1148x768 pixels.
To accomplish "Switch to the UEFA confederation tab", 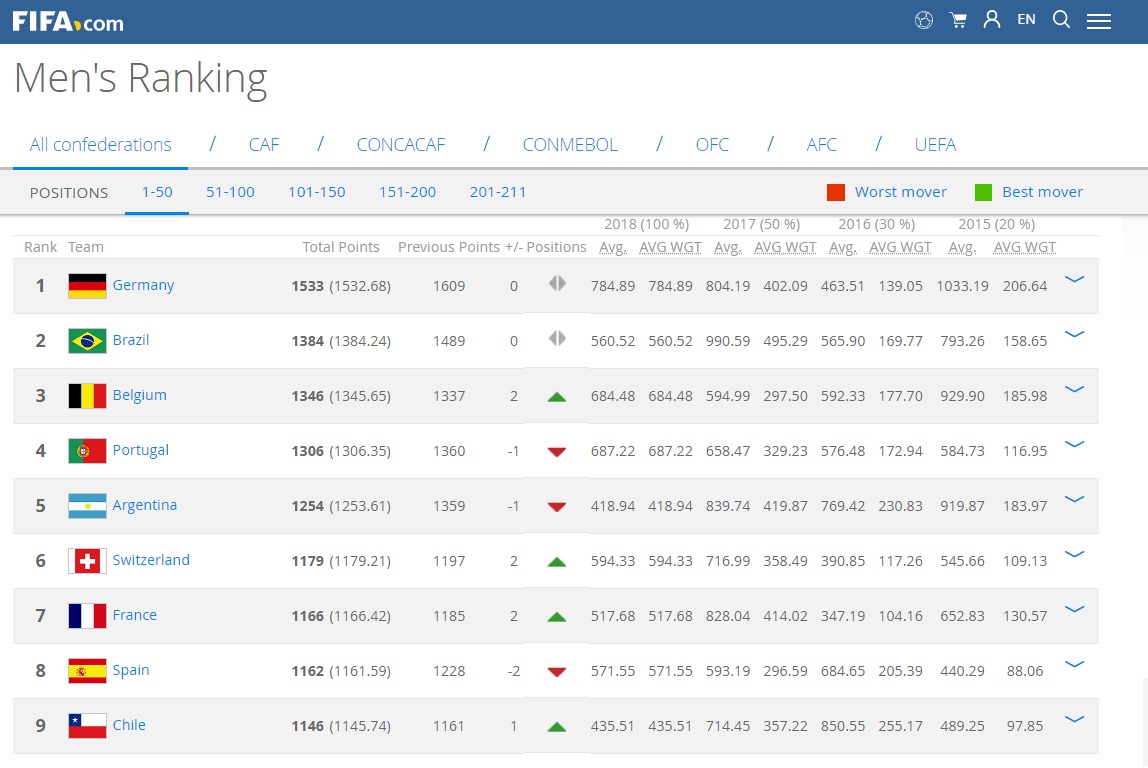I will [935, 145].
